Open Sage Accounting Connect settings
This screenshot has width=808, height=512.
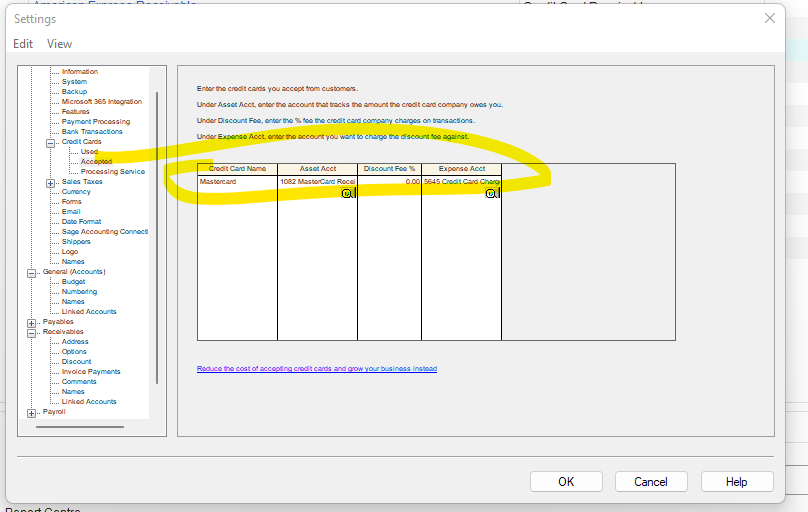coord(105,232)
